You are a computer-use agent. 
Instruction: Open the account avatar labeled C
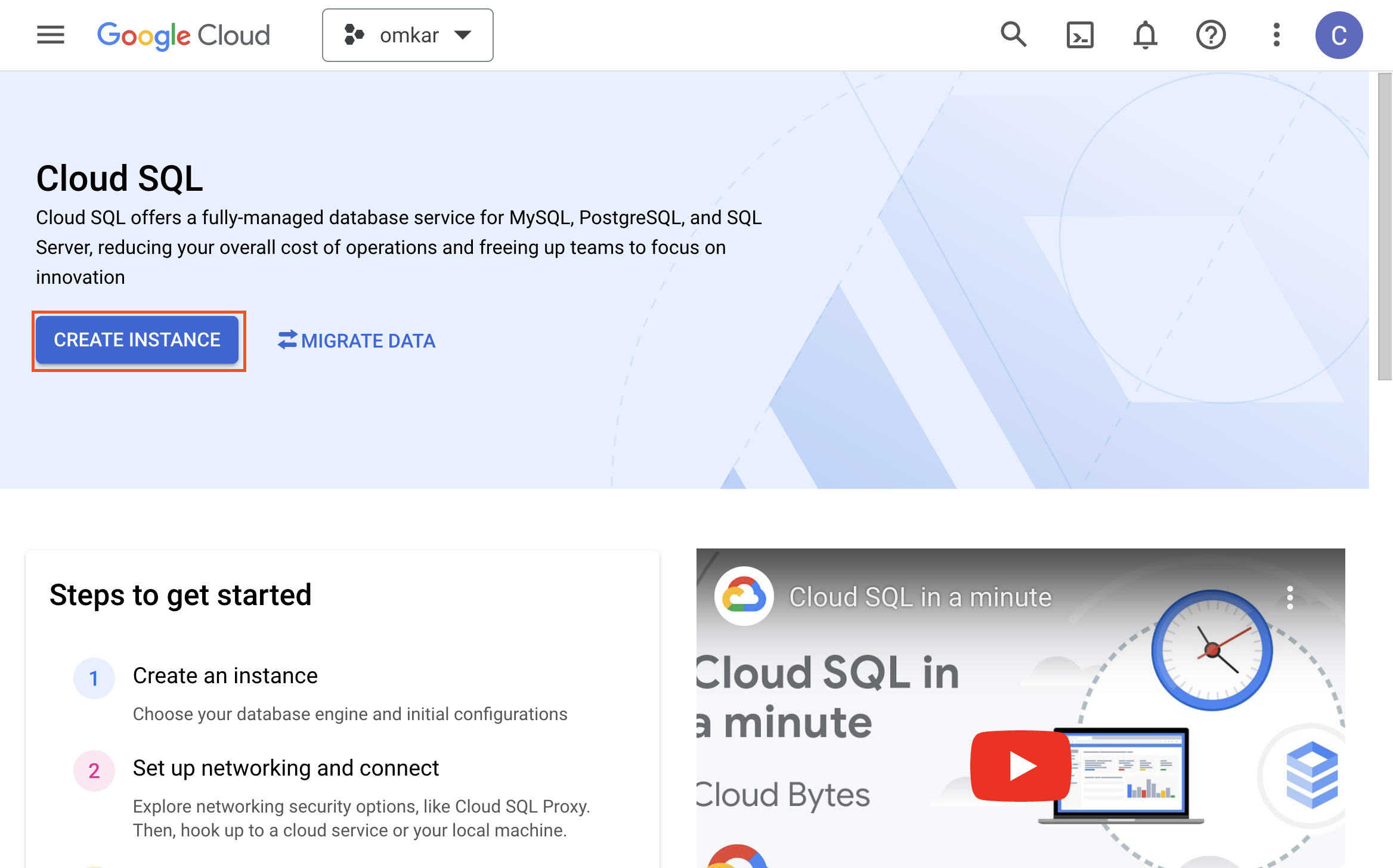coord(1339,35)
